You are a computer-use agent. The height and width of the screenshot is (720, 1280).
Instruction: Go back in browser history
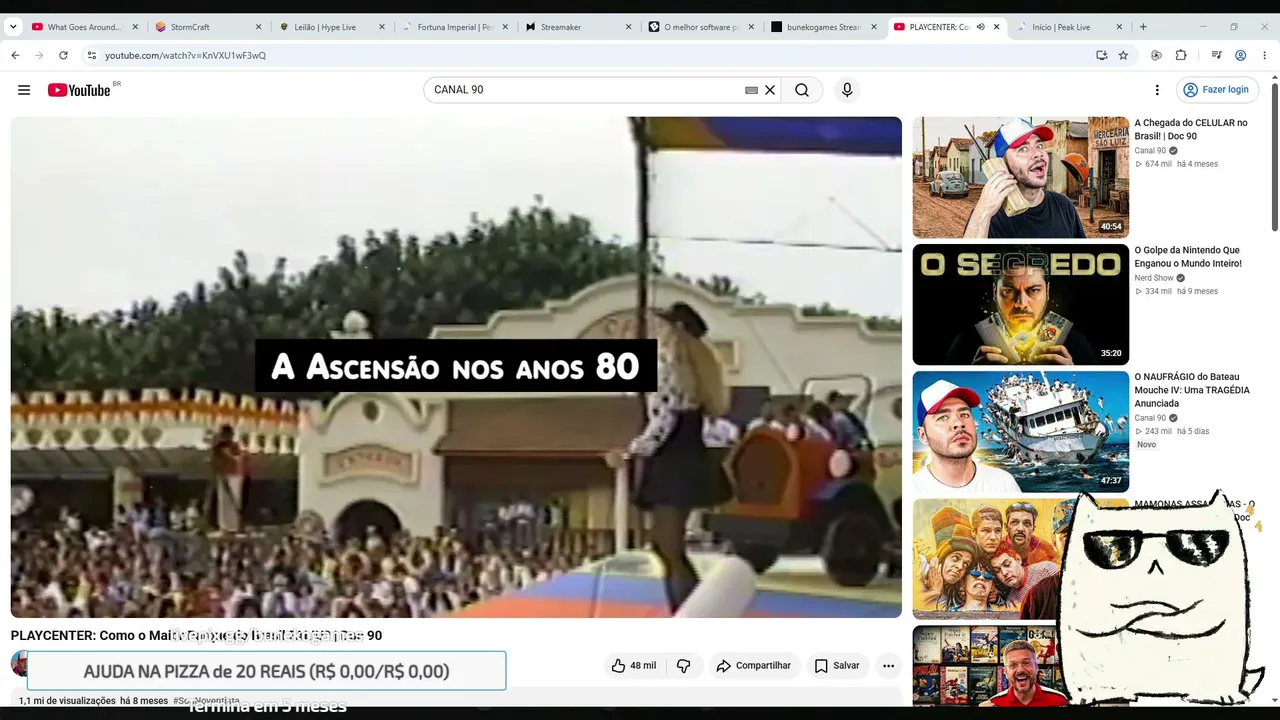[15, 55]
